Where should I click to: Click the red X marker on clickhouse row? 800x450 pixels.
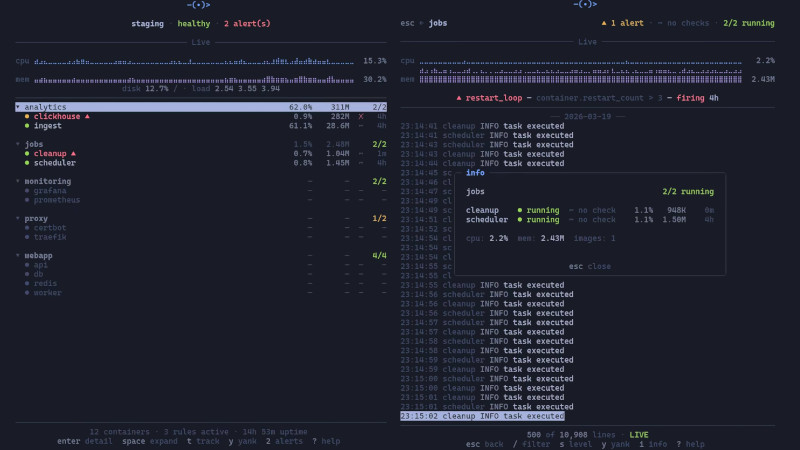click(360, 117)
